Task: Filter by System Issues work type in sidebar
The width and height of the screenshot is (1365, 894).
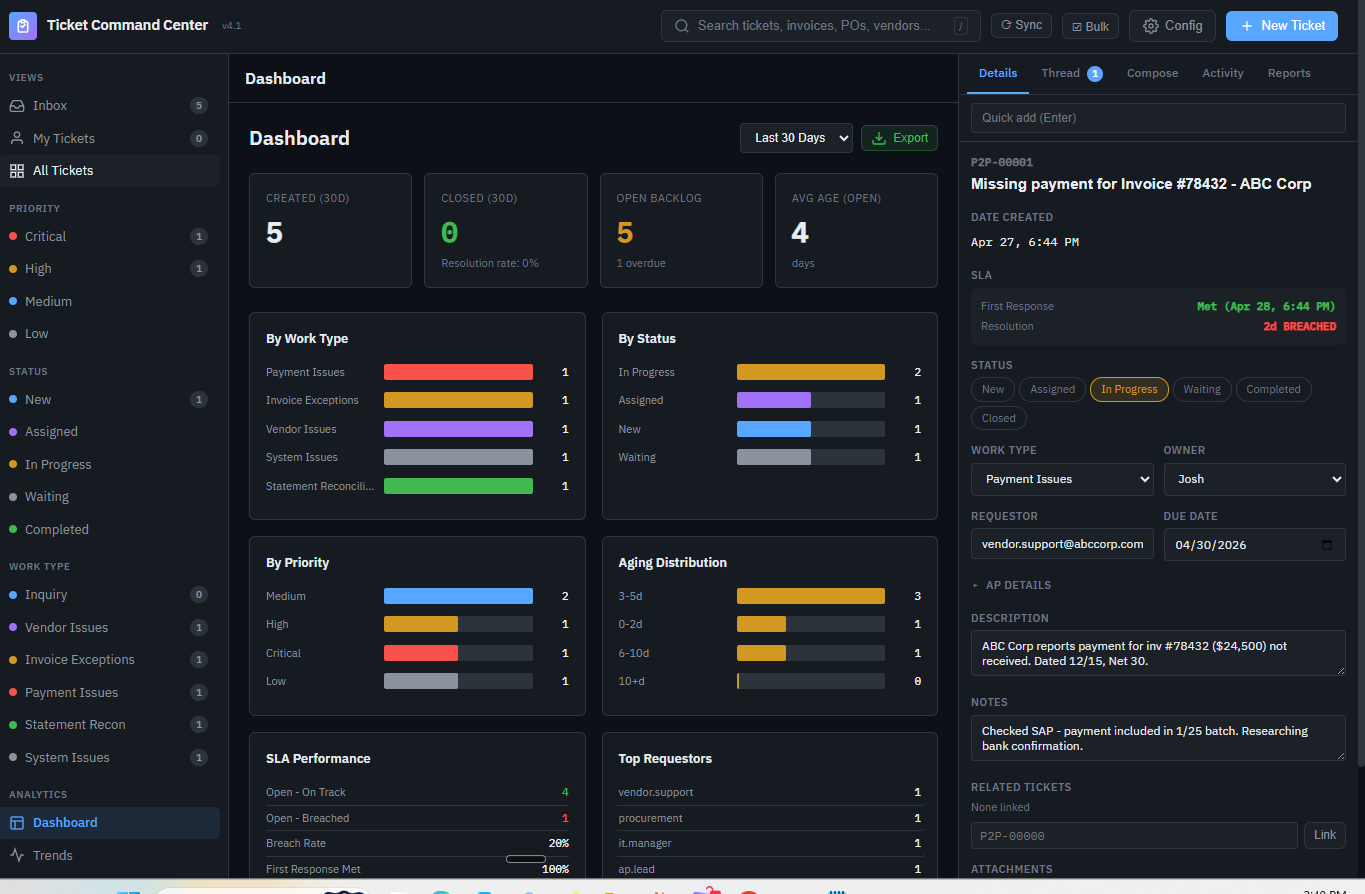Action: [110, 758]
